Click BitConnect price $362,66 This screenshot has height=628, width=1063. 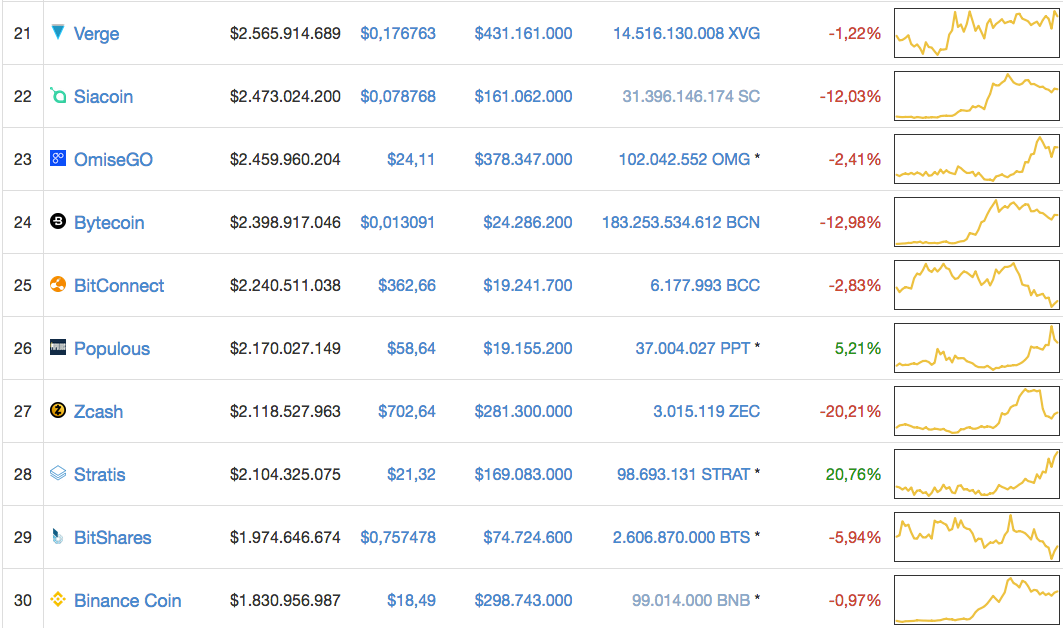click(407, 286)
